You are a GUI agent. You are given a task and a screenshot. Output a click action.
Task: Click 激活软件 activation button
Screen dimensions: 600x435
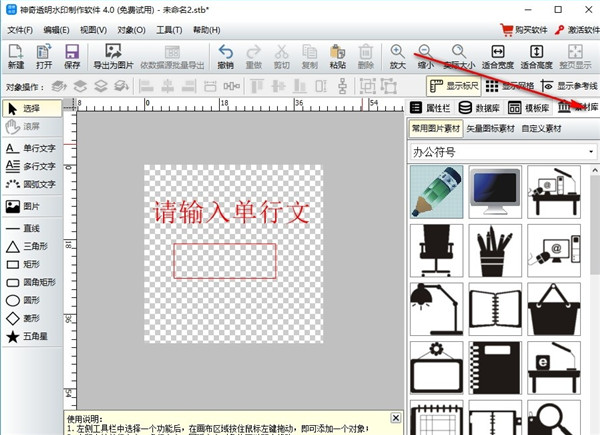(577, 30)
